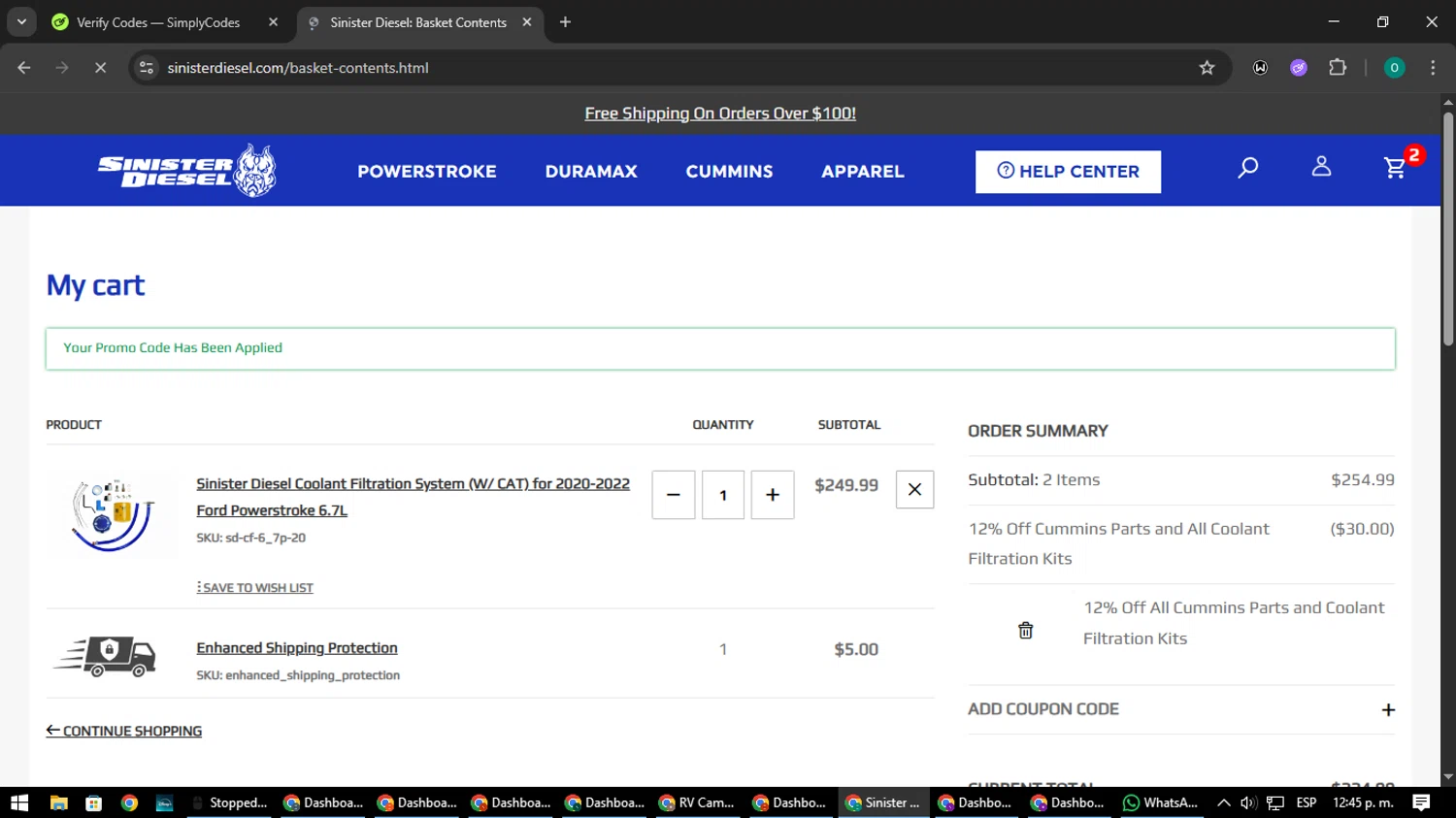Click the Order Summary $254.99 subtotal value
The image size is (1456, 818).
1363,479
